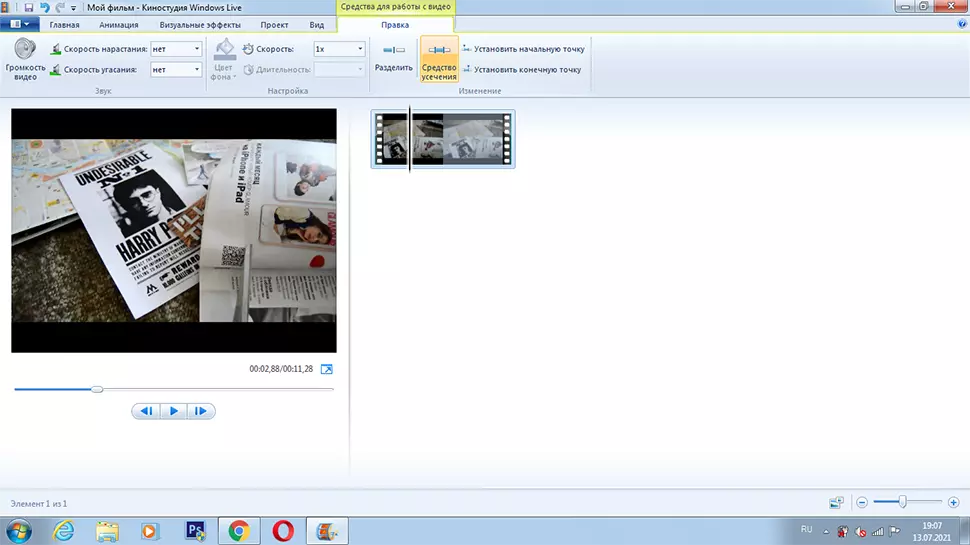Image resolution: width=970 pixels, height=545 pixels.
Task: Switch to the Анимация tab
Action: [119, 24]
